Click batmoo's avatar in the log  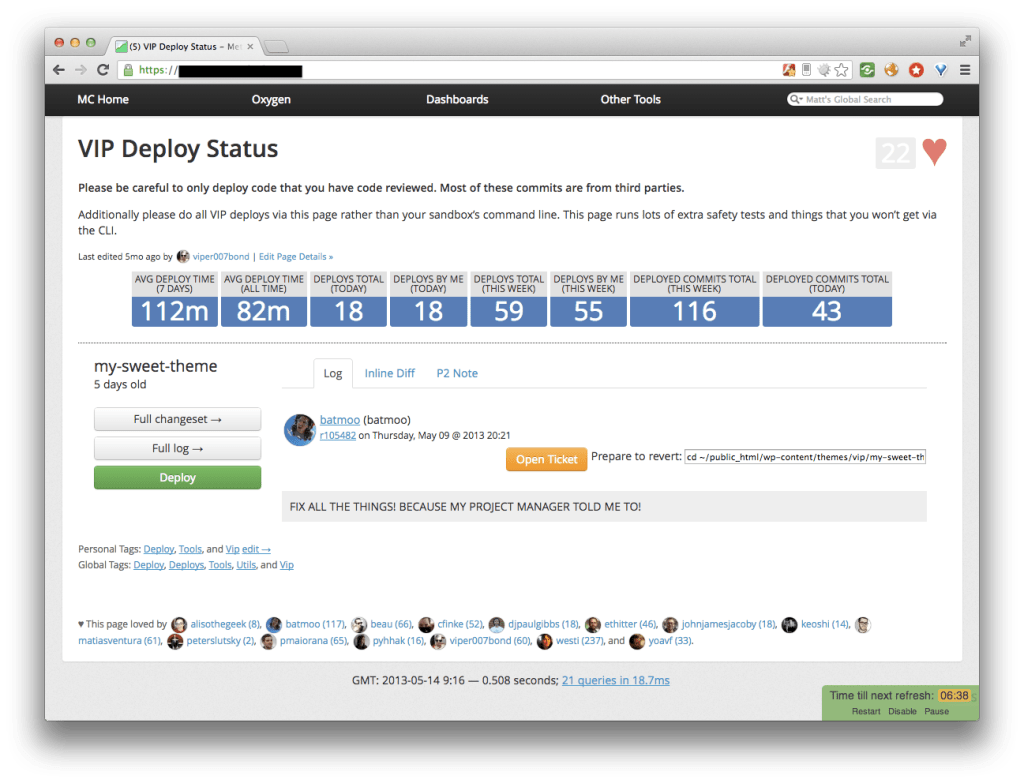point(300,430)
